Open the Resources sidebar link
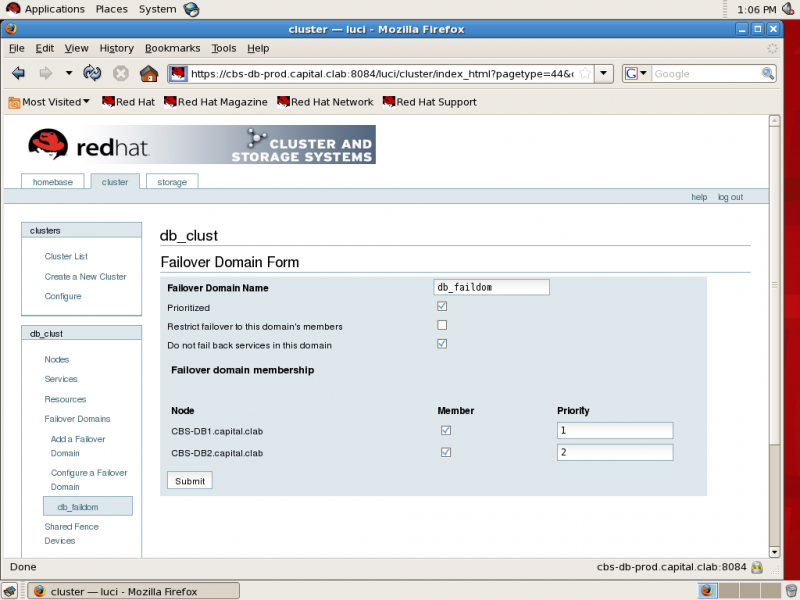The height and width of the screenshot is (600, 800). click(x=65, y=399)
